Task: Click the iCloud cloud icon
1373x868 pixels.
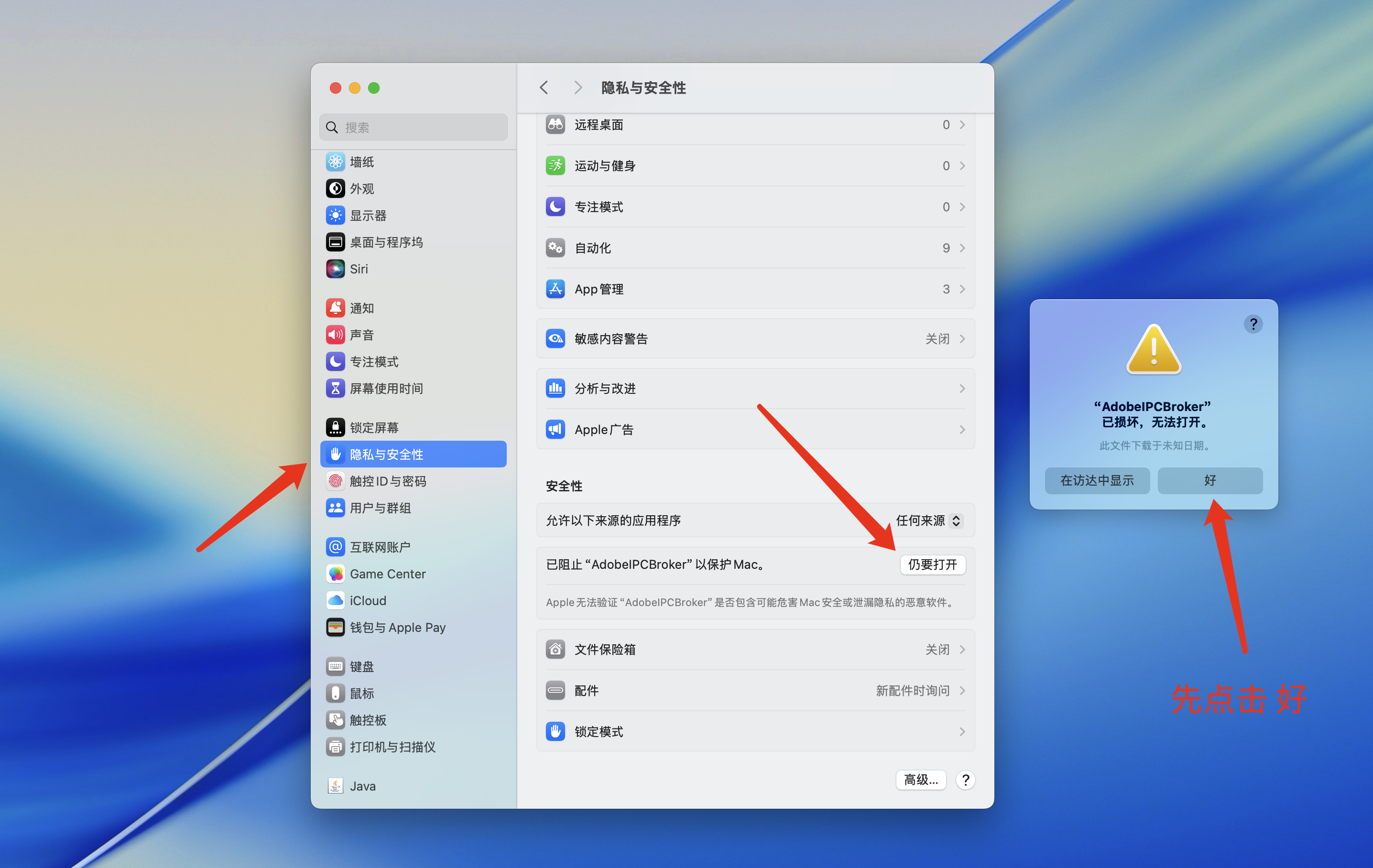Action: 335,601
